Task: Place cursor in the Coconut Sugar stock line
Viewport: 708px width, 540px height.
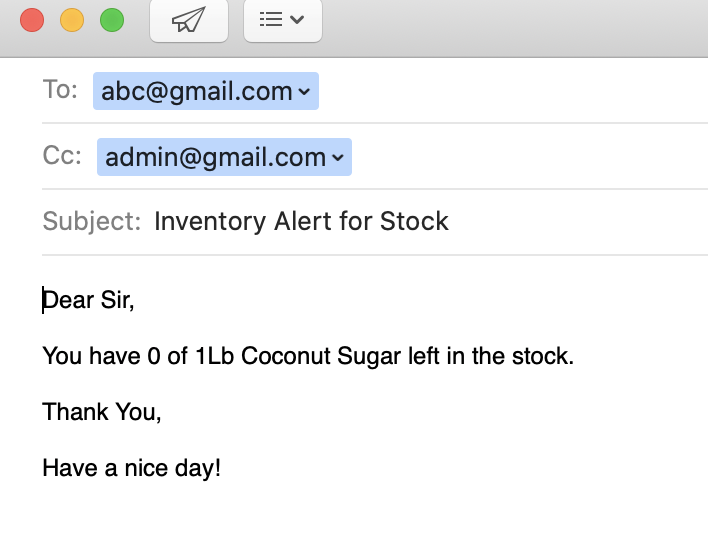Action: (308, 356)
